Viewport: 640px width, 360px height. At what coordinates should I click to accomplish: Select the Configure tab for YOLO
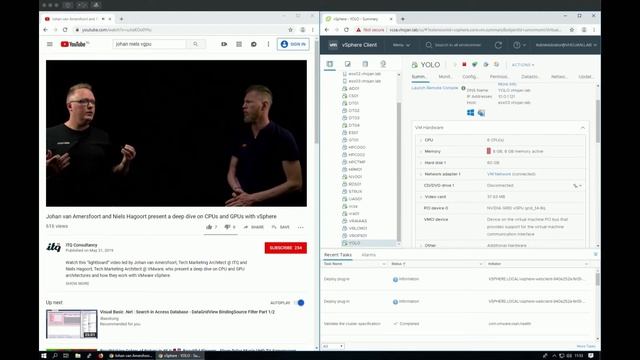[470, 77]
